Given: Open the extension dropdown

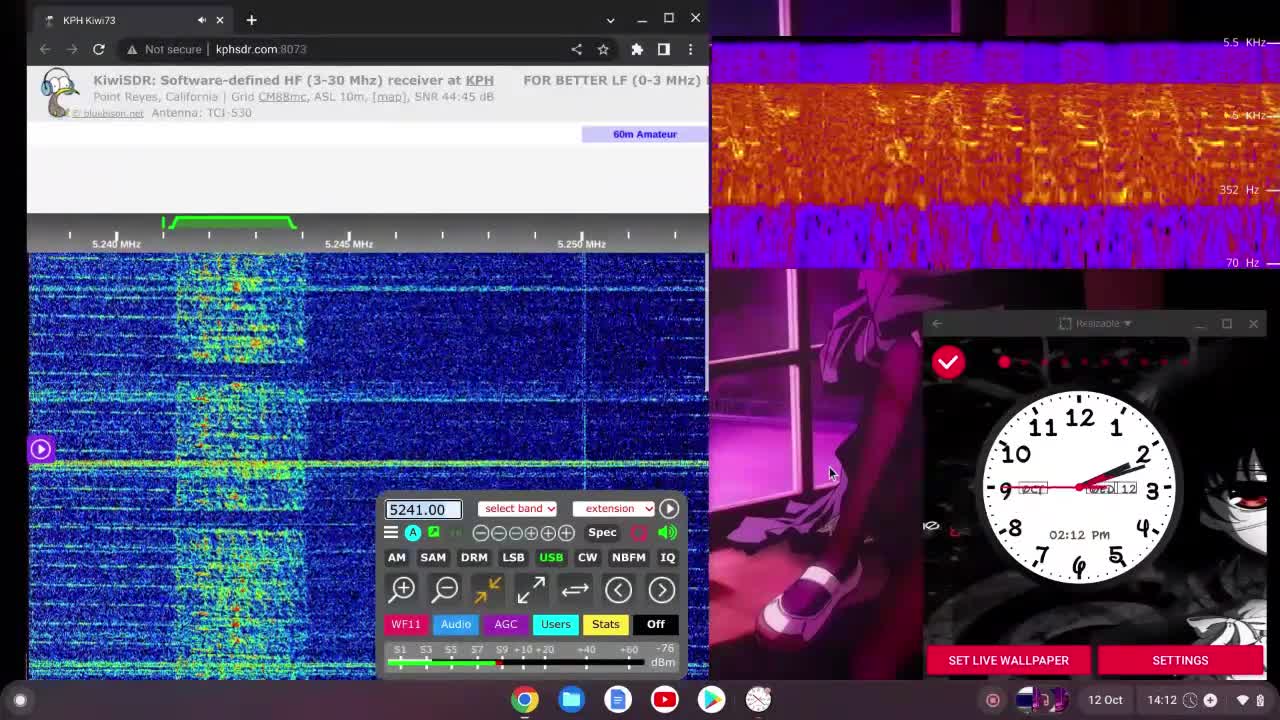Looking at the screenshot, I should point(613,509).
